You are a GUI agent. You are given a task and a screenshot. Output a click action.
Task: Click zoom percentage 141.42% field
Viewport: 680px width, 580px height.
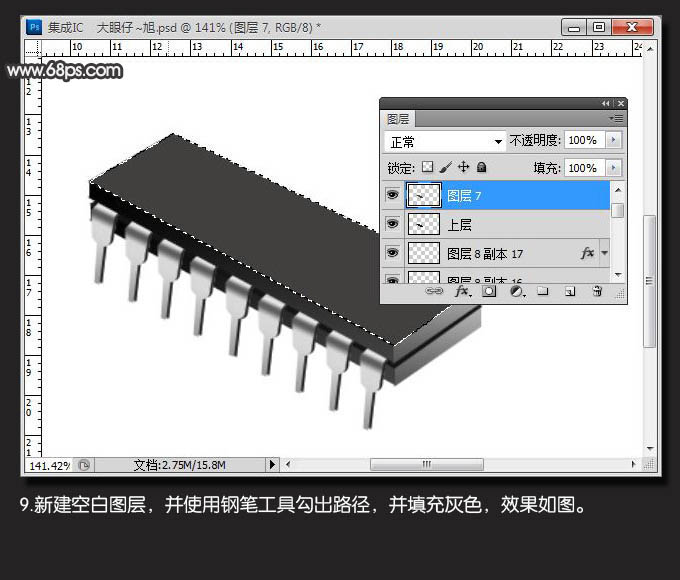49,465
